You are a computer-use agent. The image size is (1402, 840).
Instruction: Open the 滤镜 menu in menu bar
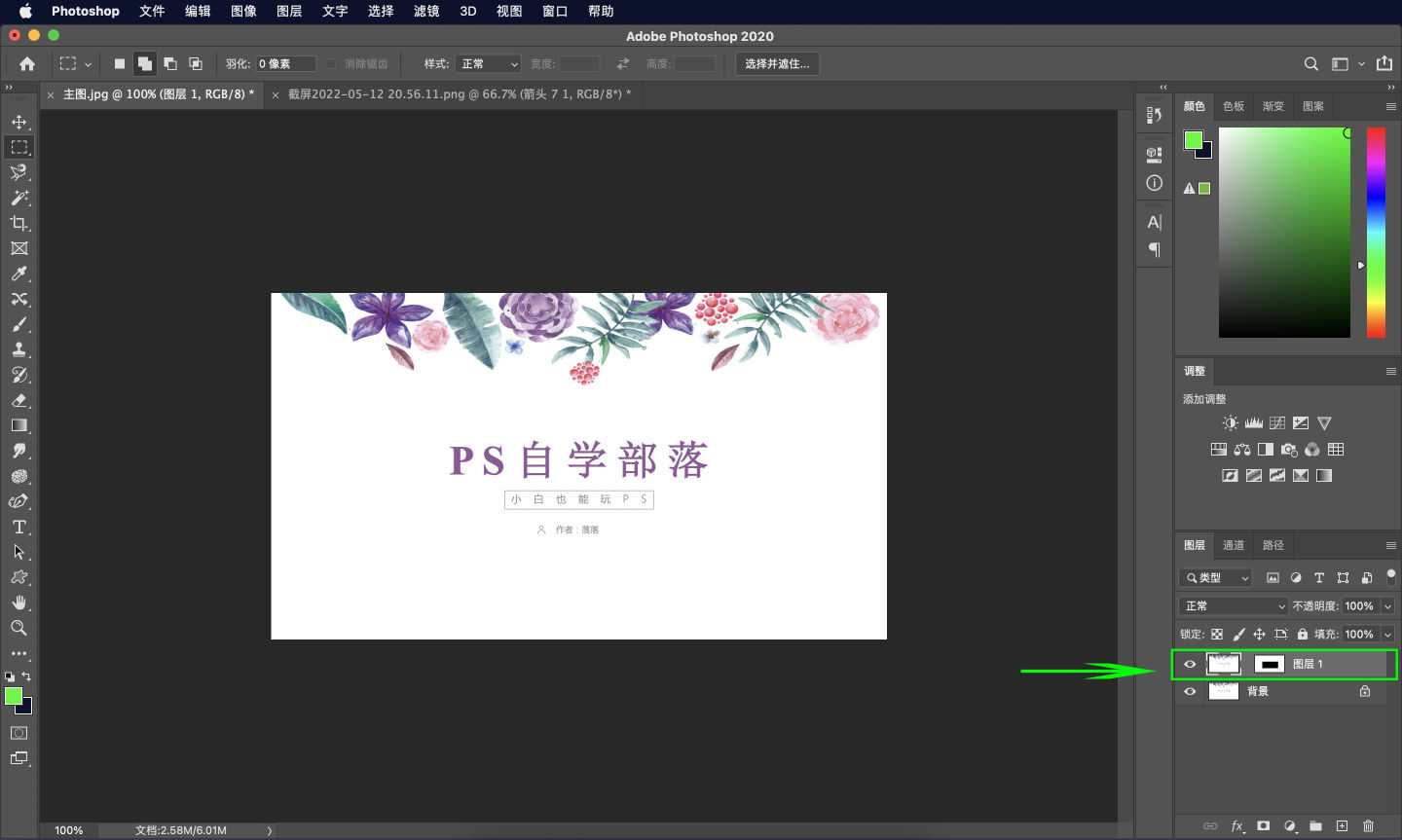tap(425, 12)
